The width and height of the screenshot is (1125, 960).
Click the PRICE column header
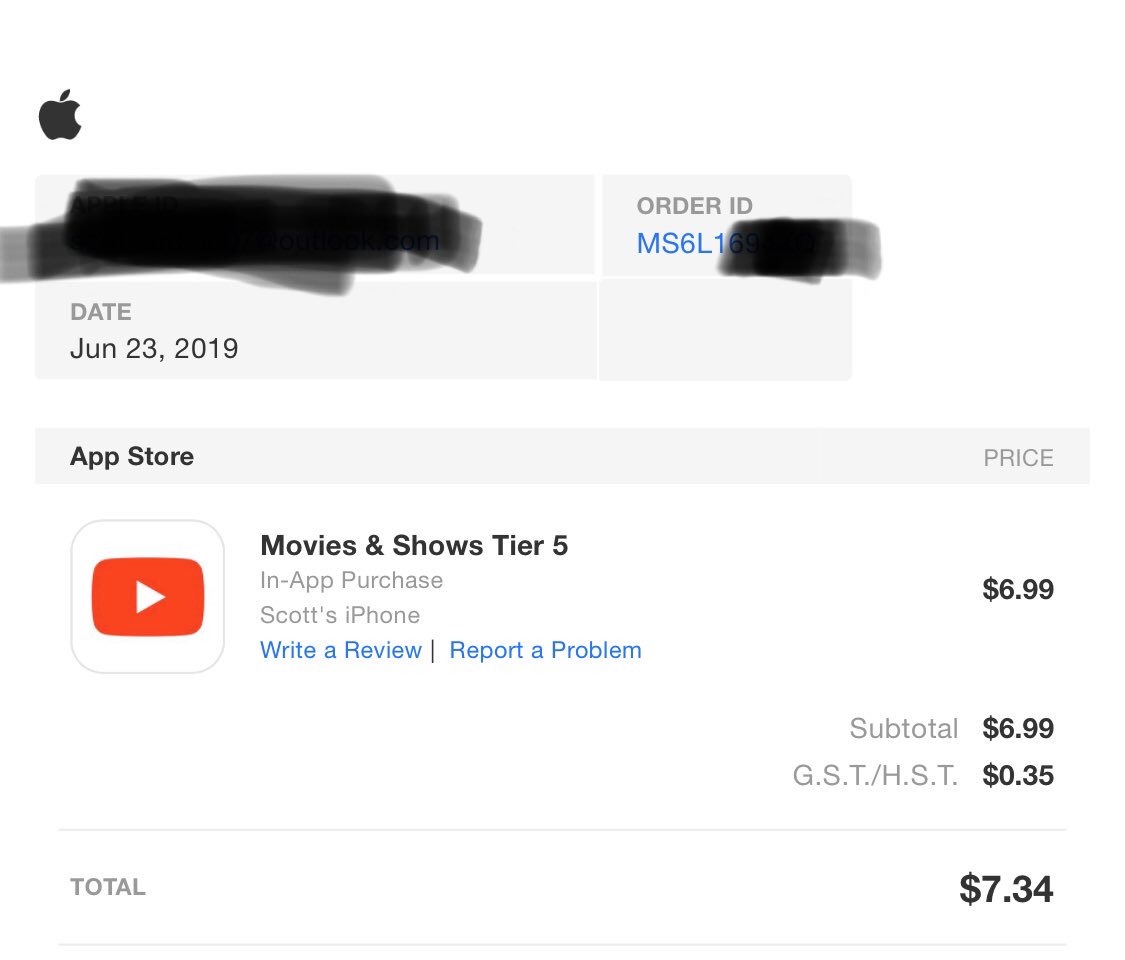tap(1018, 458)
